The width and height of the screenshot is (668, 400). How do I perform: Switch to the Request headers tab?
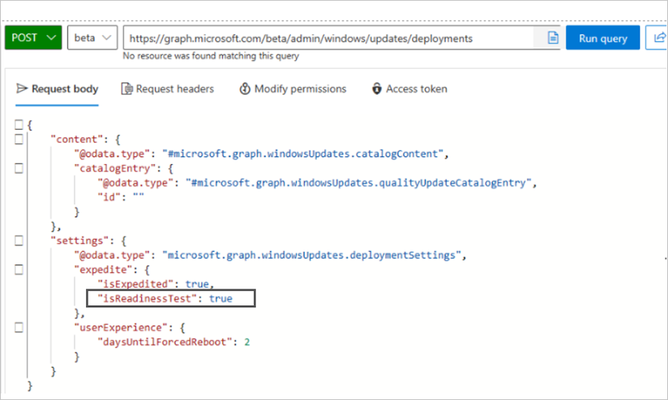[167, 89]
